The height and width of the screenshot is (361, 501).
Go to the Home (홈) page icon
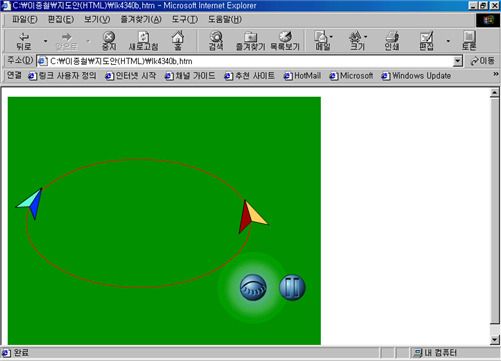click(x=178, y=41)
